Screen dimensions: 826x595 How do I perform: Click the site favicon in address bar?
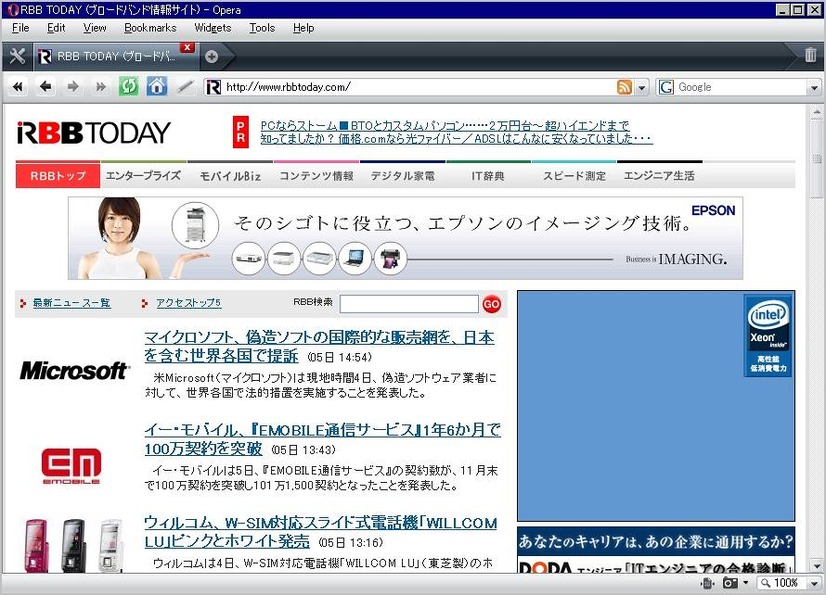[x=213, y=87]
